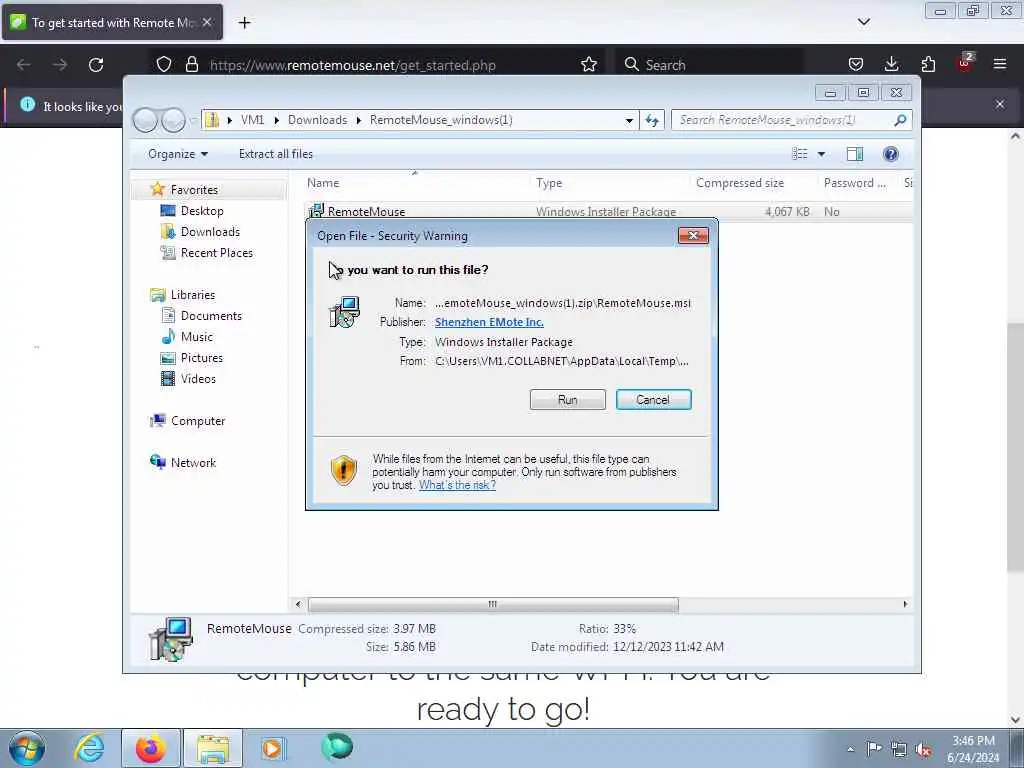The width and height of the screenshot is (1024, 768).
Task: Cancel the Open File security warning
Action: tap(653, 400)
